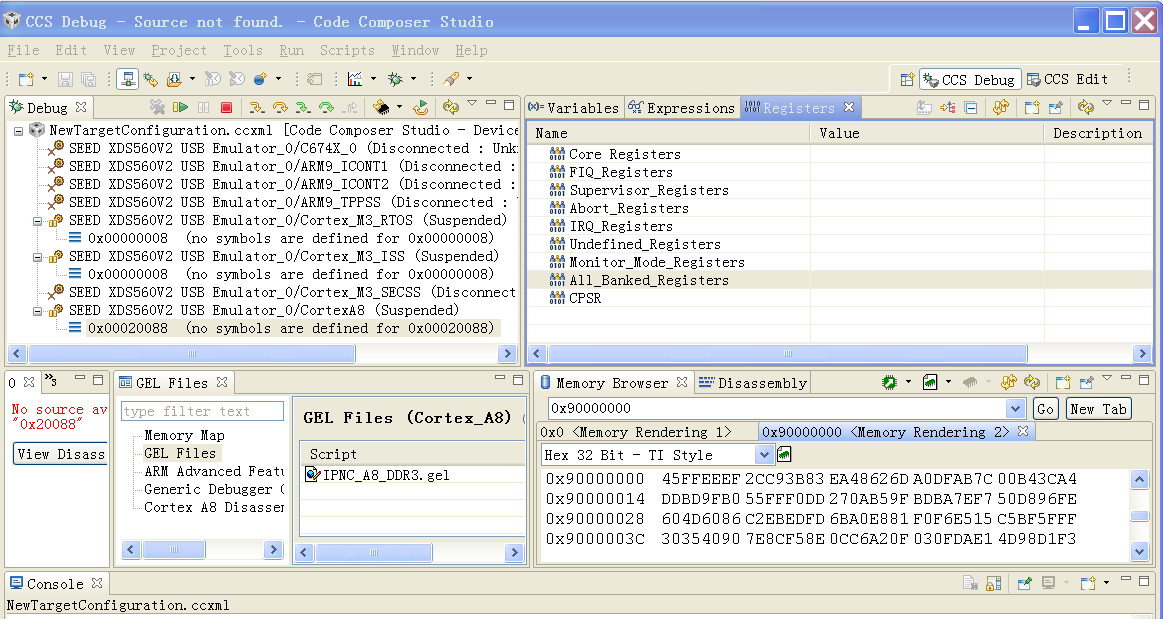1163x619 pixels.
Task: Click the load memory document icon in Memory Browser
Action: pyautogui.click(x=930, y=383)
